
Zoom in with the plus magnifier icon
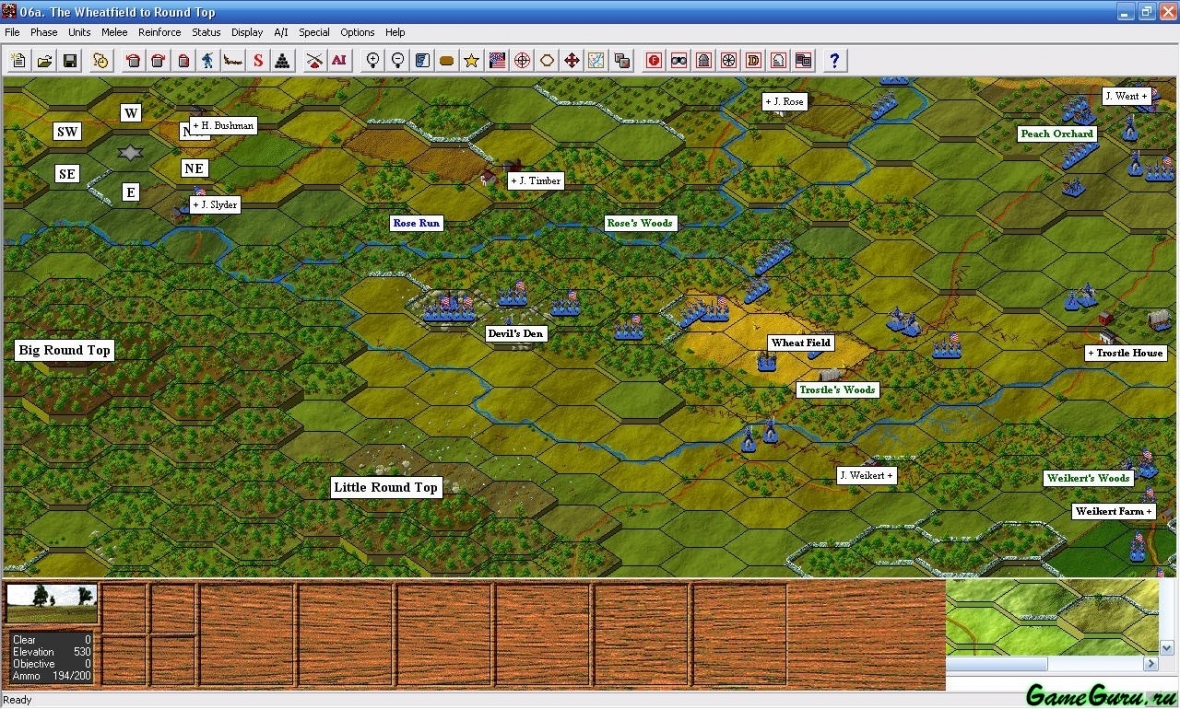click(x=373, y=61)
